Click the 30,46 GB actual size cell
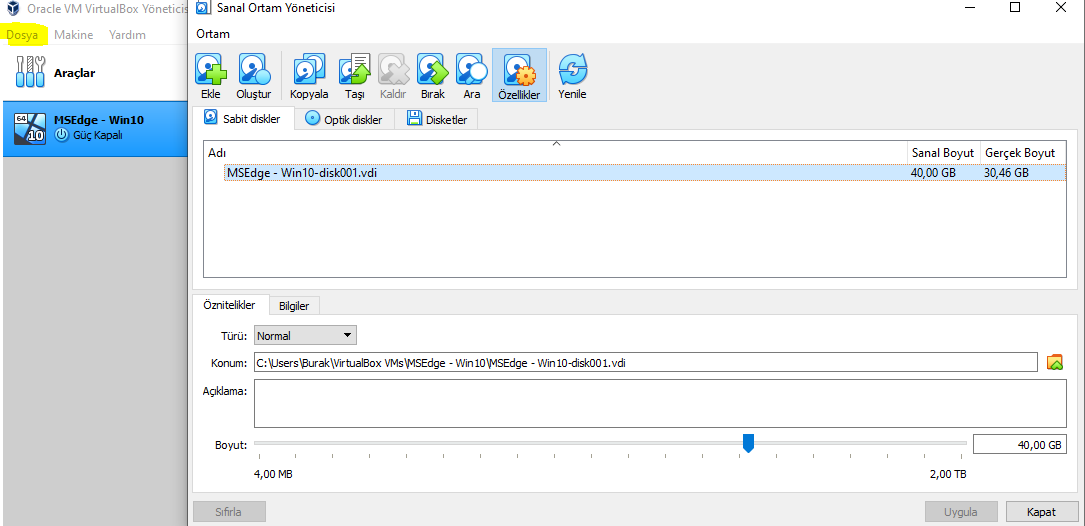 pyautogui.click(x=1006, y=172)
